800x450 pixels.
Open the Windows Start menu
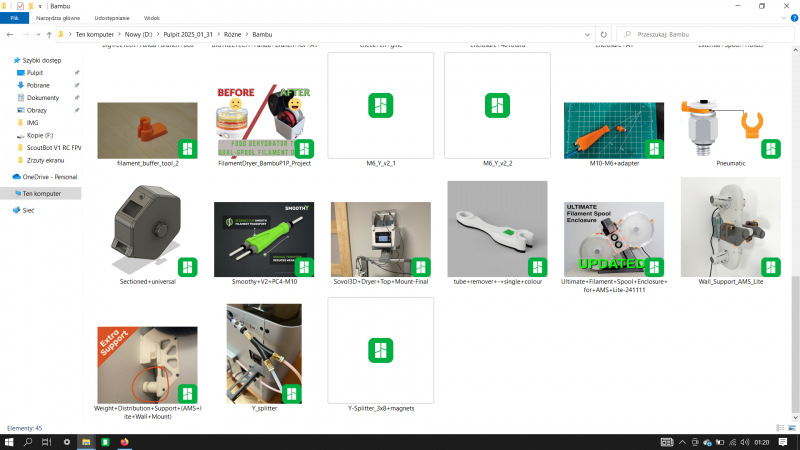(9, 442)
